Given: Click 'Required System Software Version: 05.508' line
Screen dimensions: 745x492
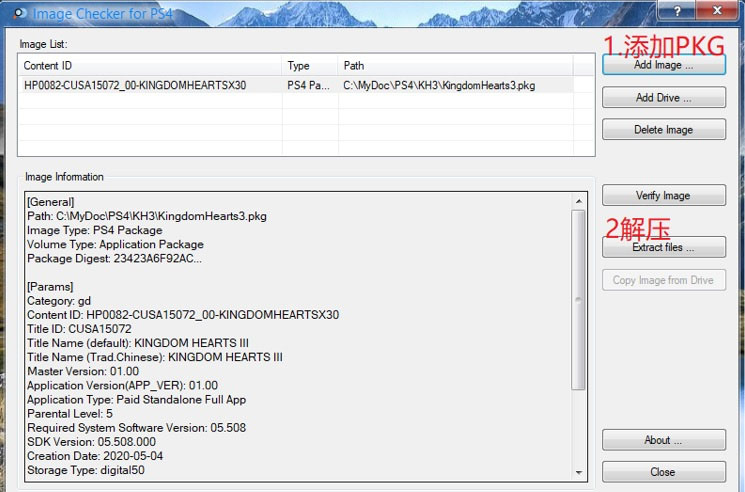Looking at the screenshot, I should (x=137, y=427).
